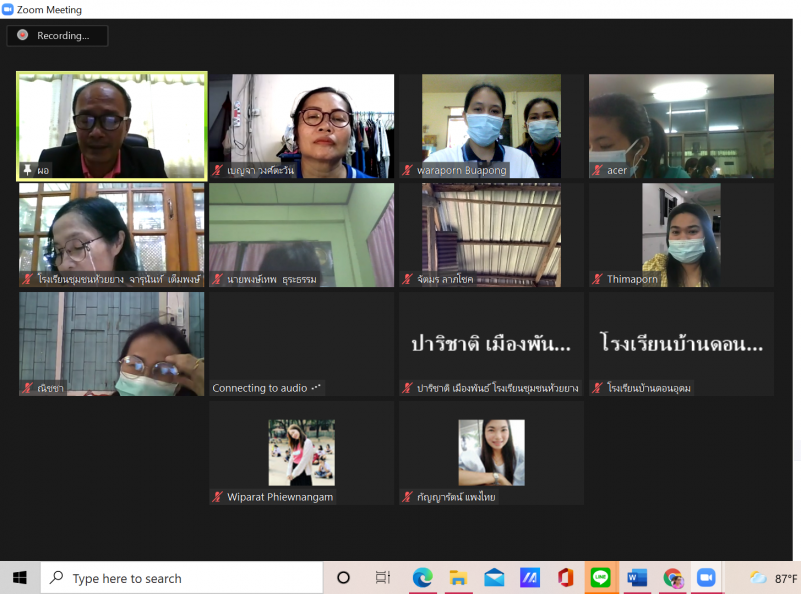801x594 pixels.
Task: Launch Microsoft Edge from the taskbar
Action: tap(422, 578)
